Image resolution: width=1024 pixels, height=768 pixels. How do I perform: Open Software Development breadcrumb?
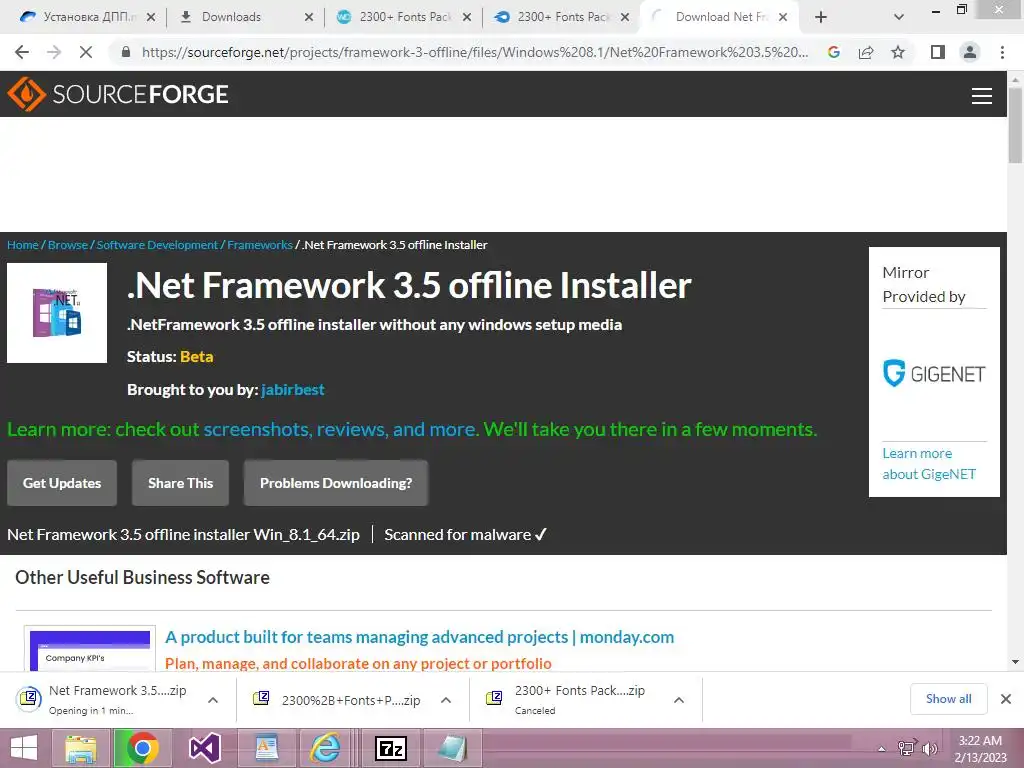(157, 245)
